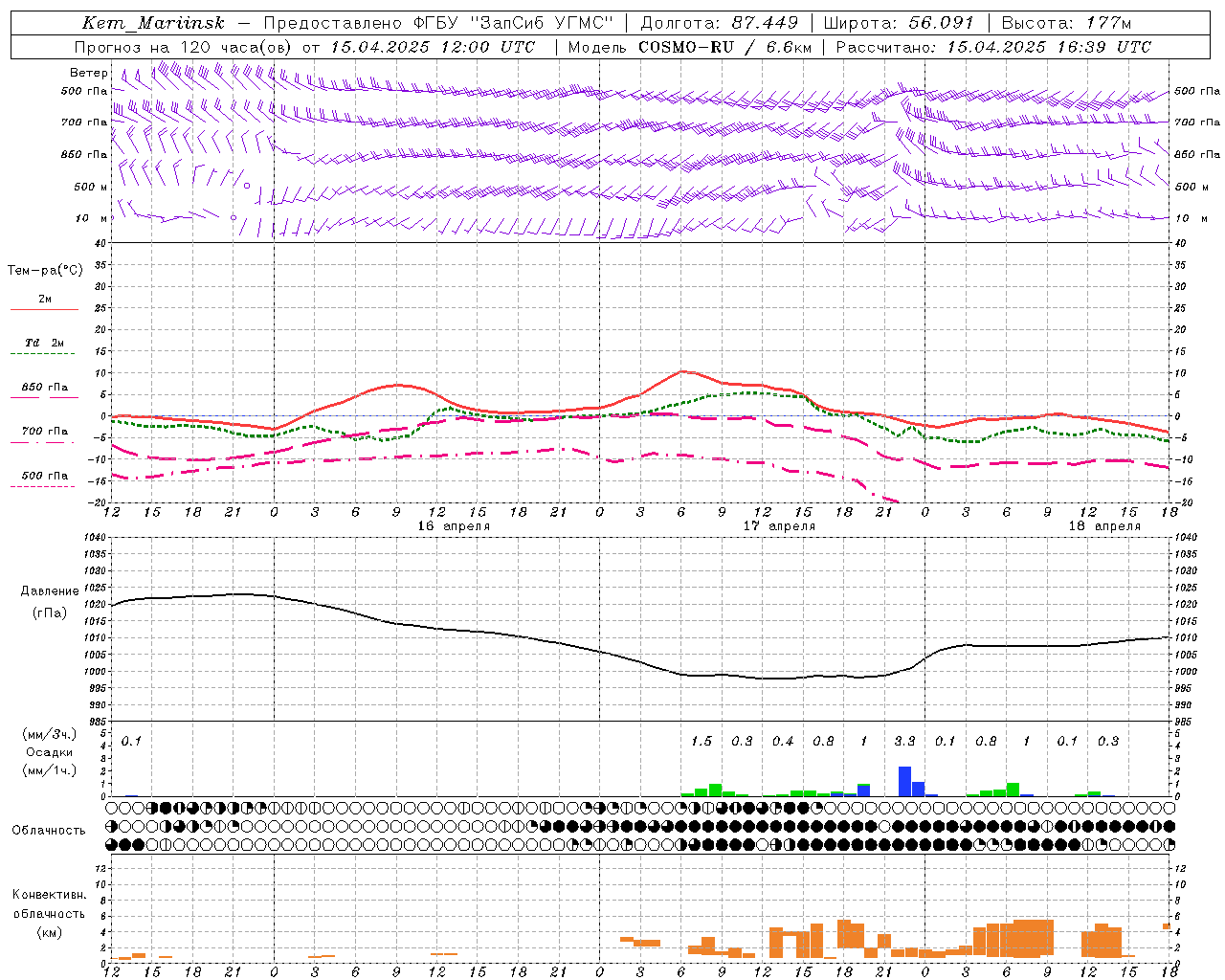The width and height of the screenshot is (1225, 980).
Task: Click the "Ветер" wind panel label
Action: (89, 73)
